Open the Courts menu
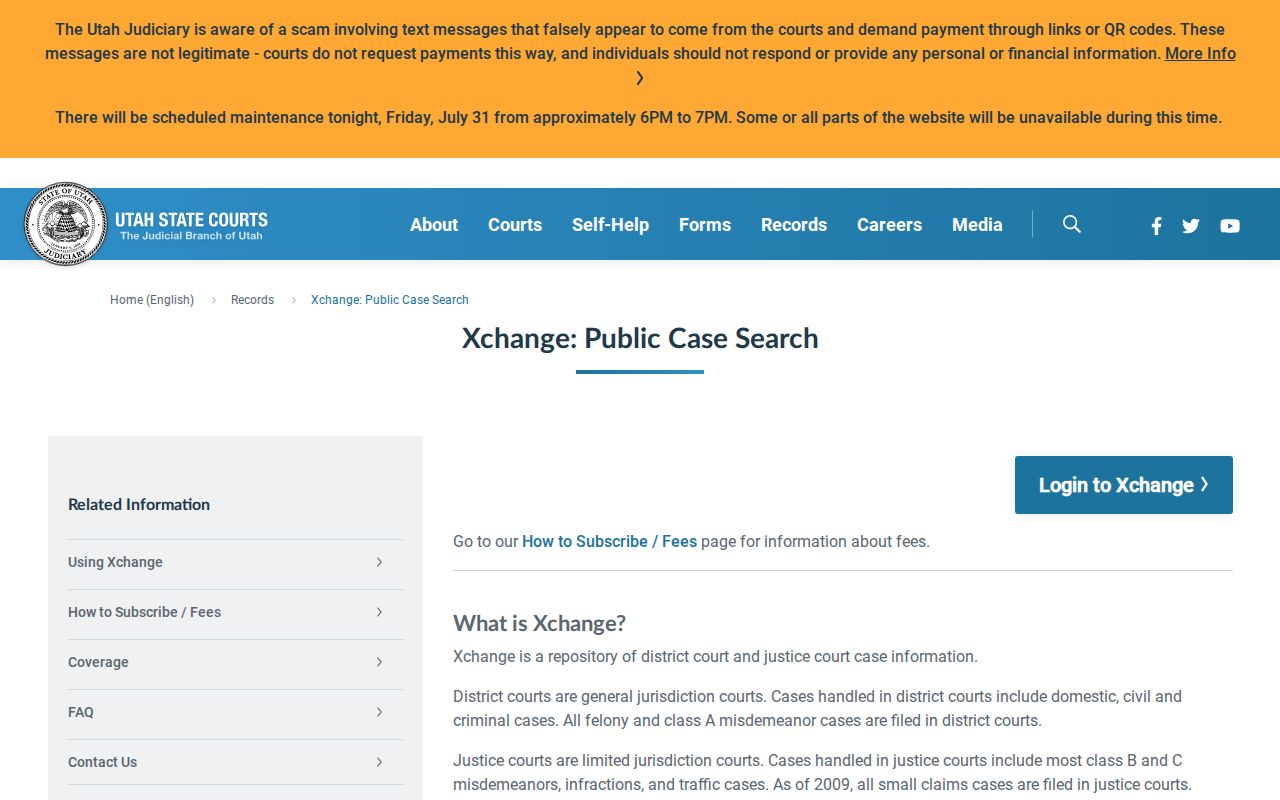 coord(515,225)
